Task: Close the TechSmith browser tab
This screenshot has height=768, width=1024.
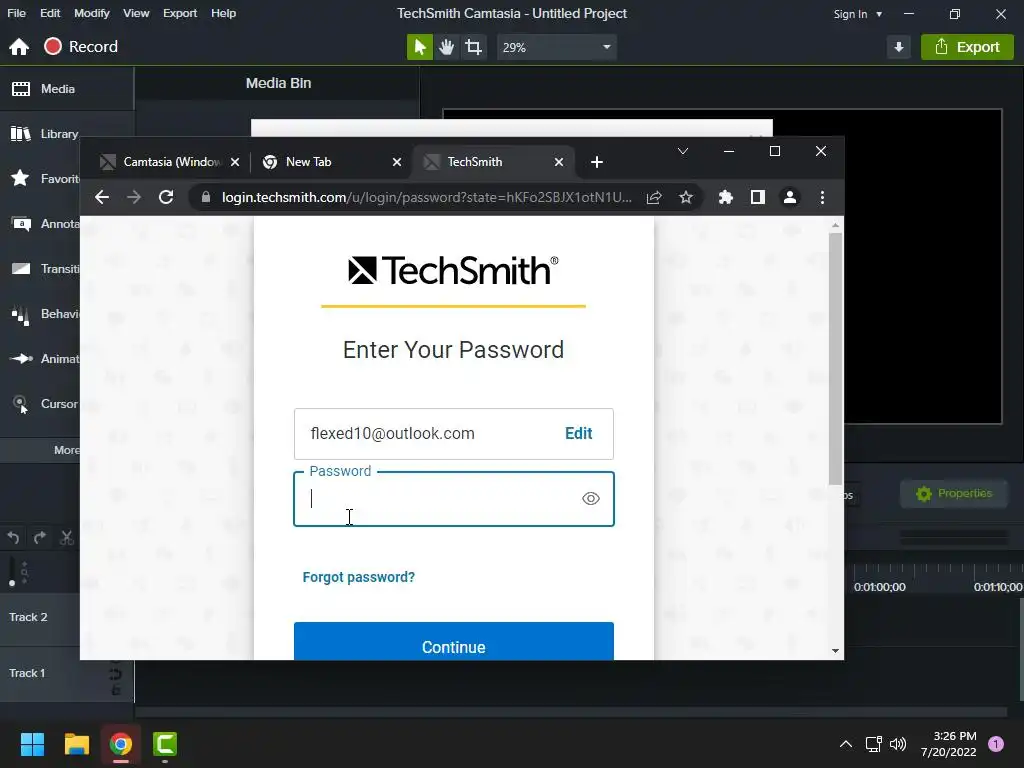Action: (x=558, y=162)
